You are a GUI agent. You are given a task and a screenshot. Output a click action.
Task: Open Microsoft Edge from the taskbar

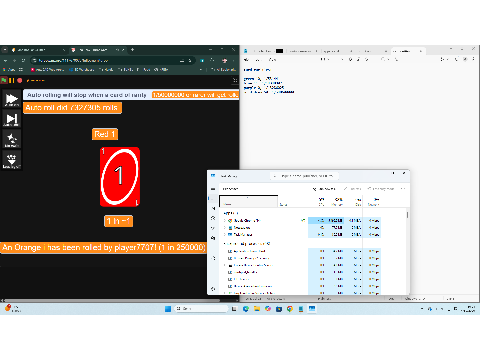click(246, 309)
